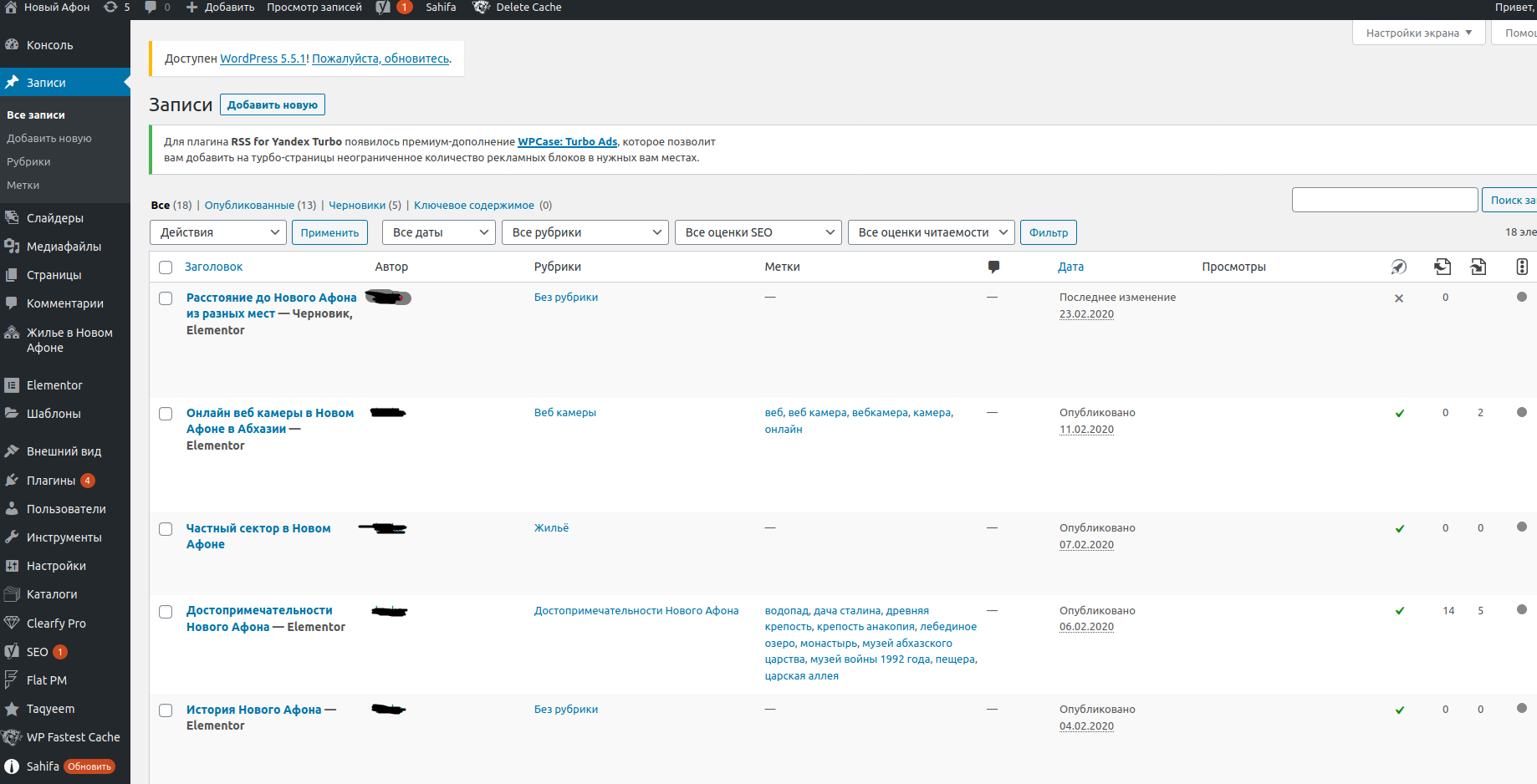
Task: Toggle the select-all checkbox in table header
Action: click(166, 267)
